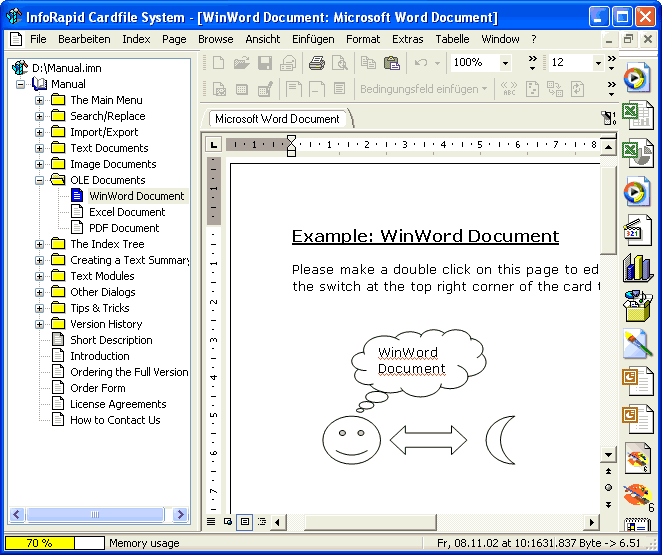
Task: Open the Browse menu
Action: click(215, 39)
